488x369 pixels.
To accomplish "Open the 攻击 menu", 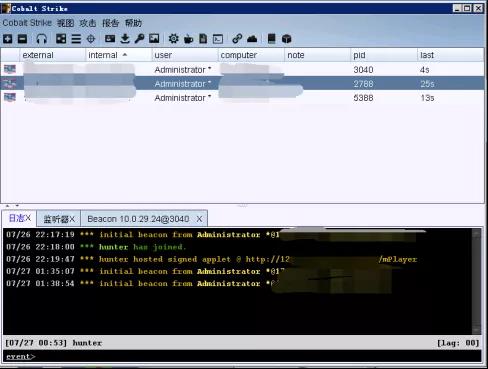I will (x=88, y=23).
